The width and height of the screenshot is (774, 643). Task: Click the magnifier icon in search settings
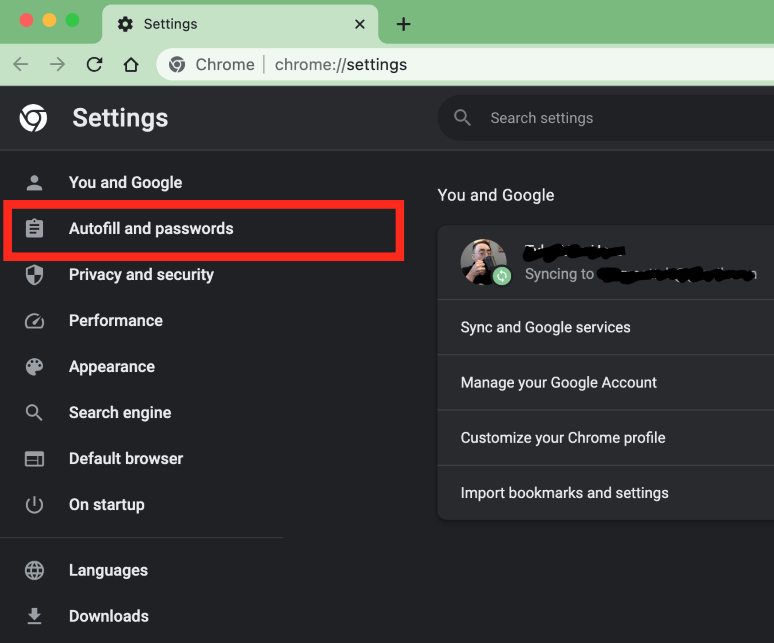tap(463, 117)
